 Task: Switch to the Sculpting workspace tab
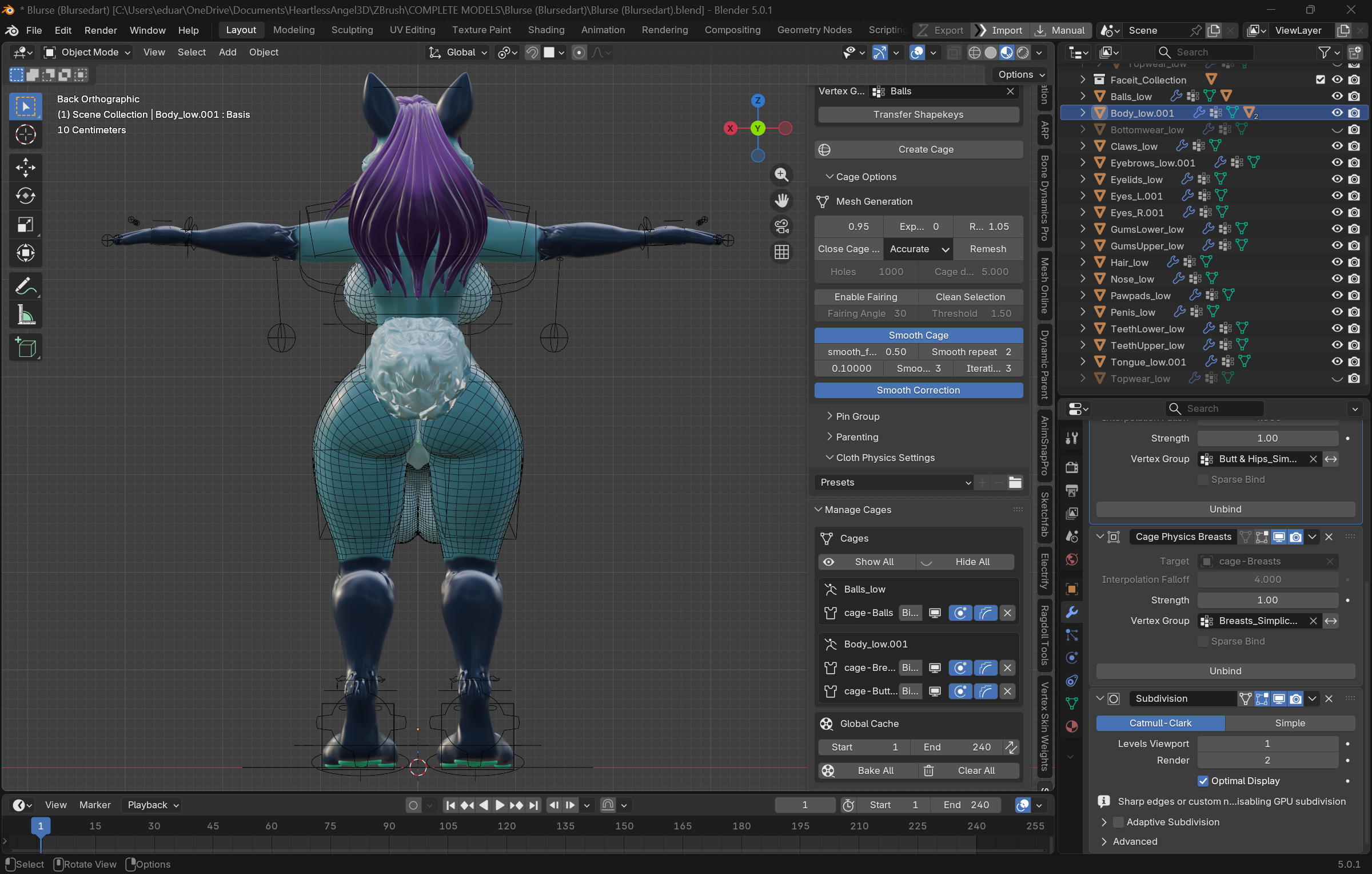[x=352, y=30]
